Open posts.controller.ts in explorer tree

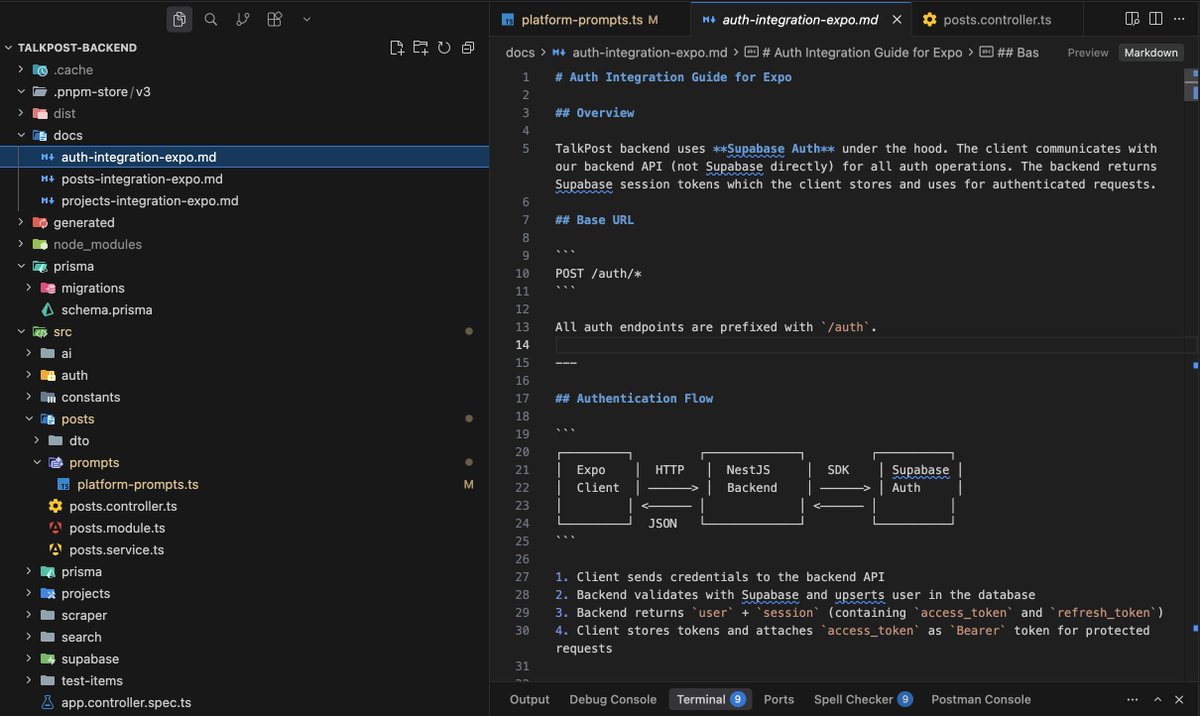[x=123, y=506]
